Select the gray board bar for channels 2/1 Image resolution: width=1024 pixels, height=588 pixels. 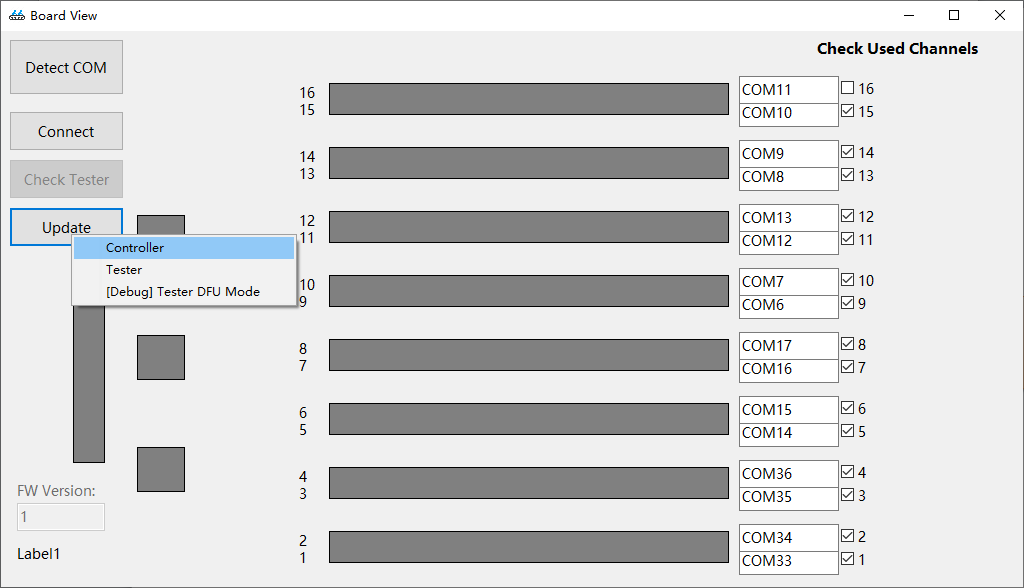[x=528, y=547]
